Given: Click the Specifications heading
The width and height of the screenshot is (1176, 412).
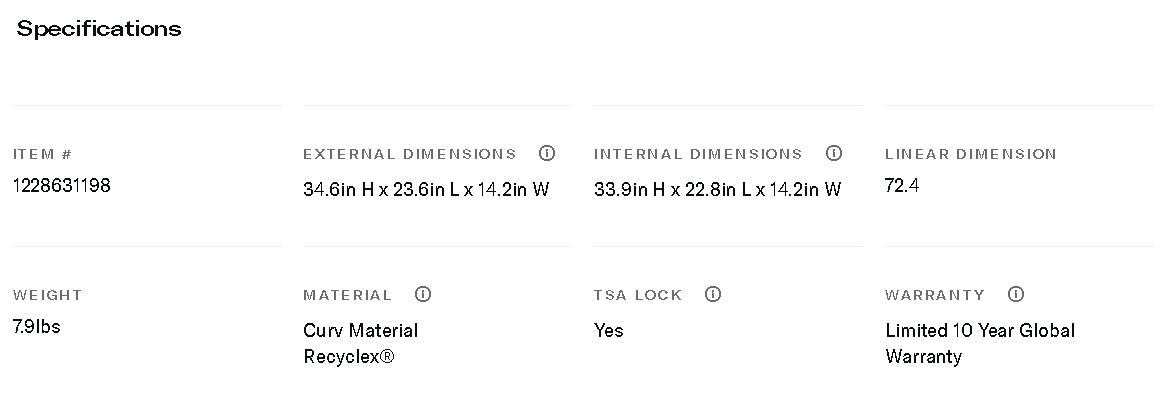Looking at the screenshot, I should pyautogui.click(x=99, y=29).
